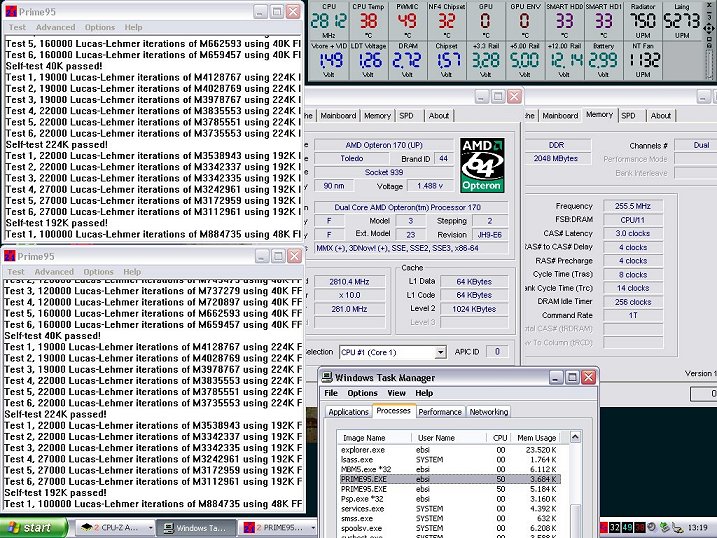Viewport: 717px width, 538px height.
Task: Open Test menu in upper Prime95 window
Action: point(17,27)
